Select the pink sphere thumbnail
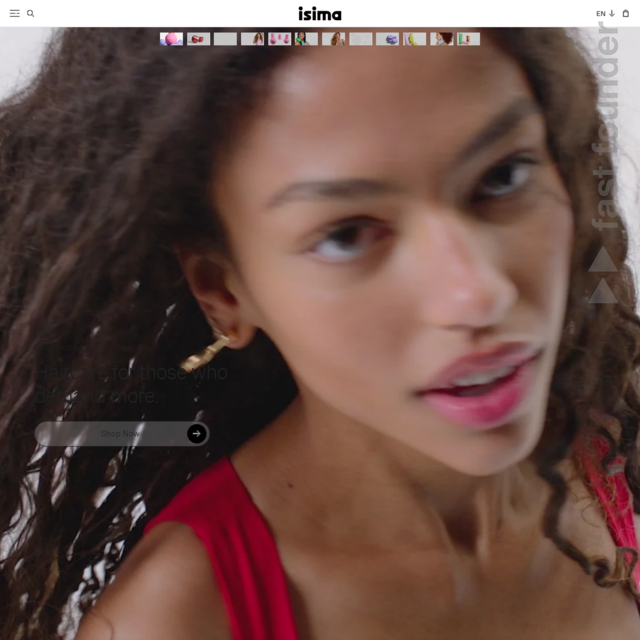Image resolution: width=640 pixels, height=640 pixels. coord(171,39)
